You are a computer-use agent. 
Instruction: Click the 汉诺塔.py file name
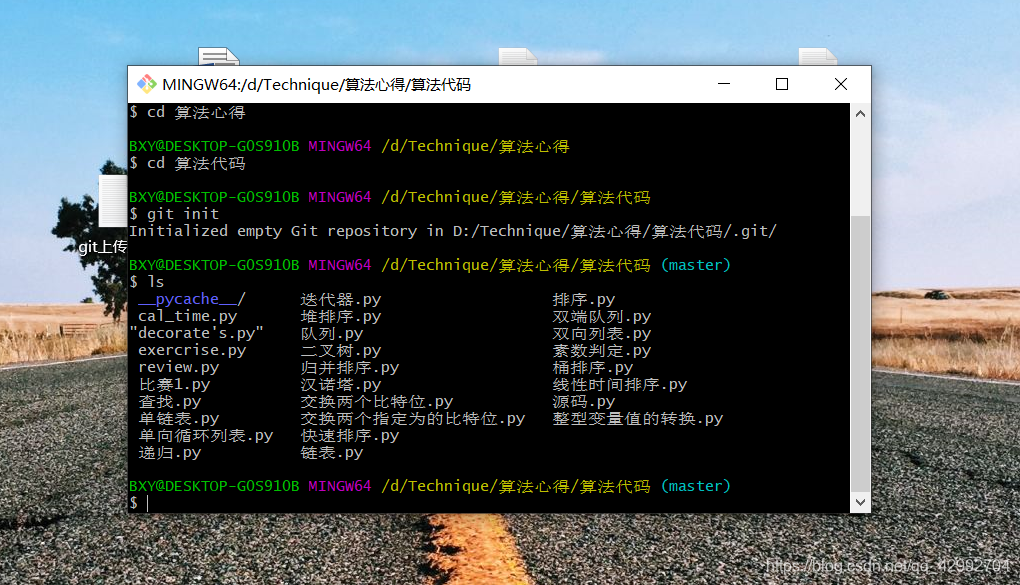click(341, 384)
